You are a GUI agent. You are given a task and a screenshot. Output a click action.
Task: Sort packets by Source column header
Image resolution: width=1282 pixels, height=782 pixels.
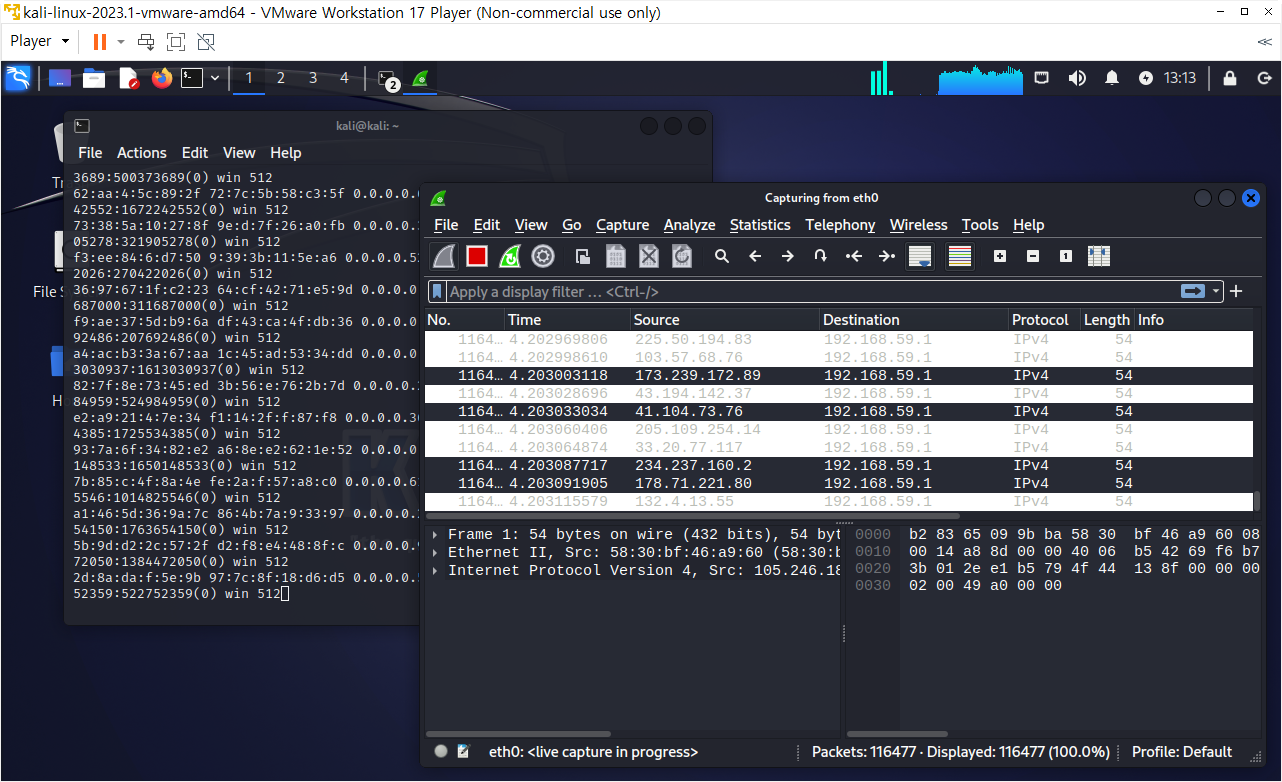click(x=724, y=320)
